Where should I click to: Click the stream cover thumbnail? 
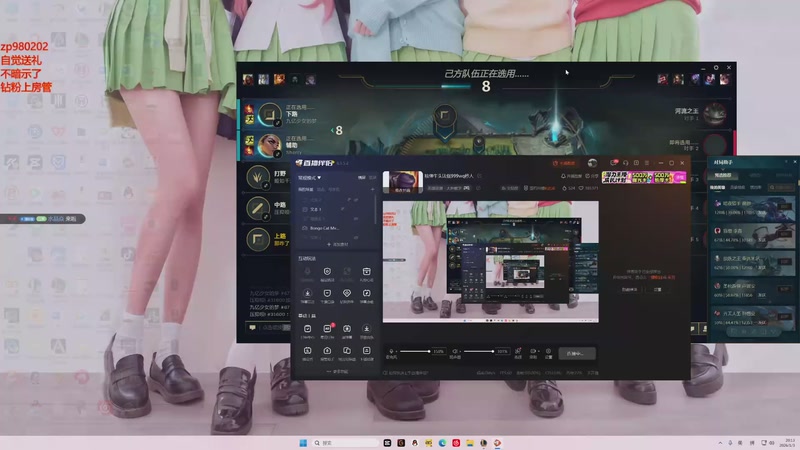[403, 182]
